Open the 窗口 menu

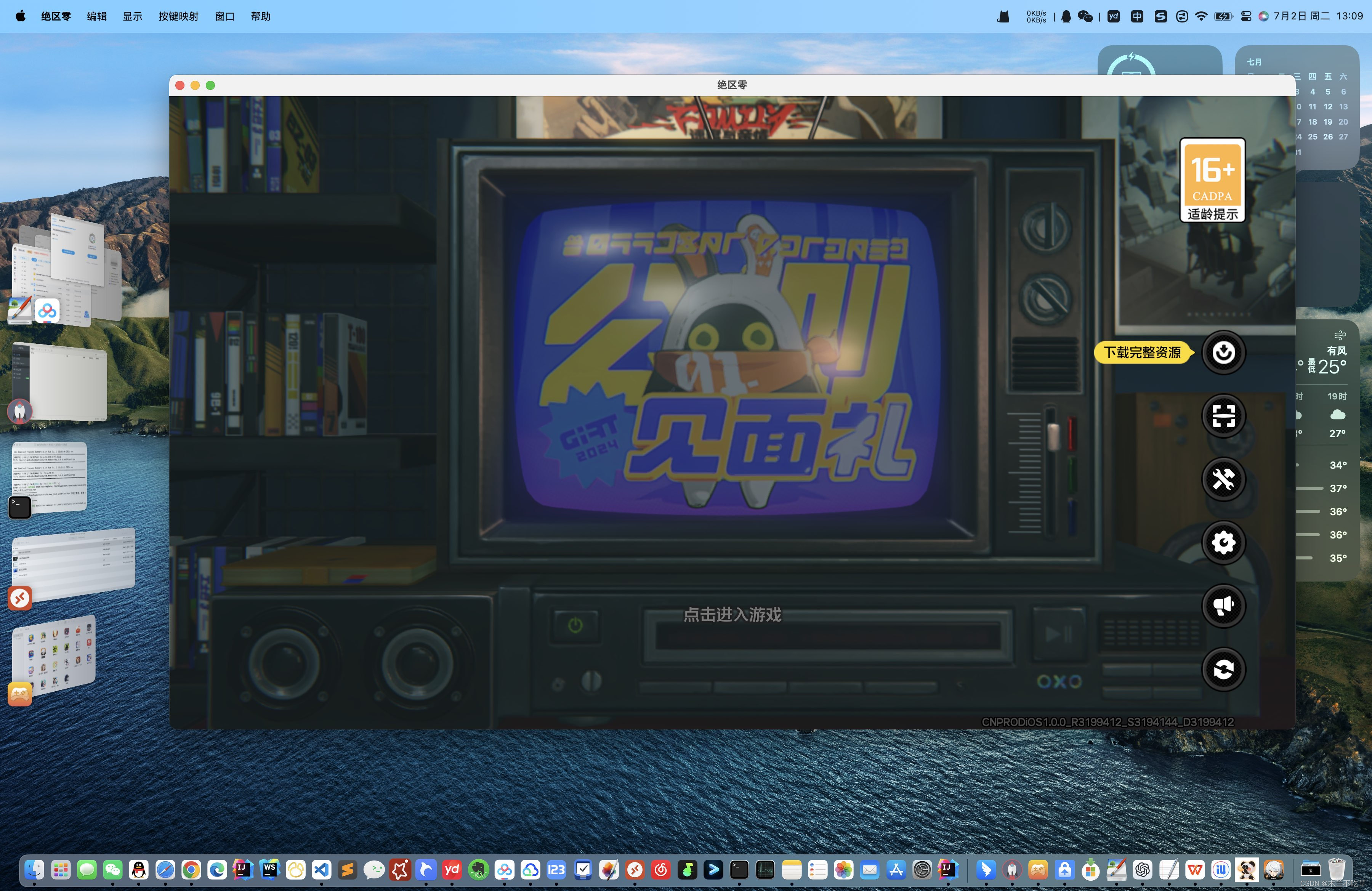pyautogui.click(x=224, y=16)
